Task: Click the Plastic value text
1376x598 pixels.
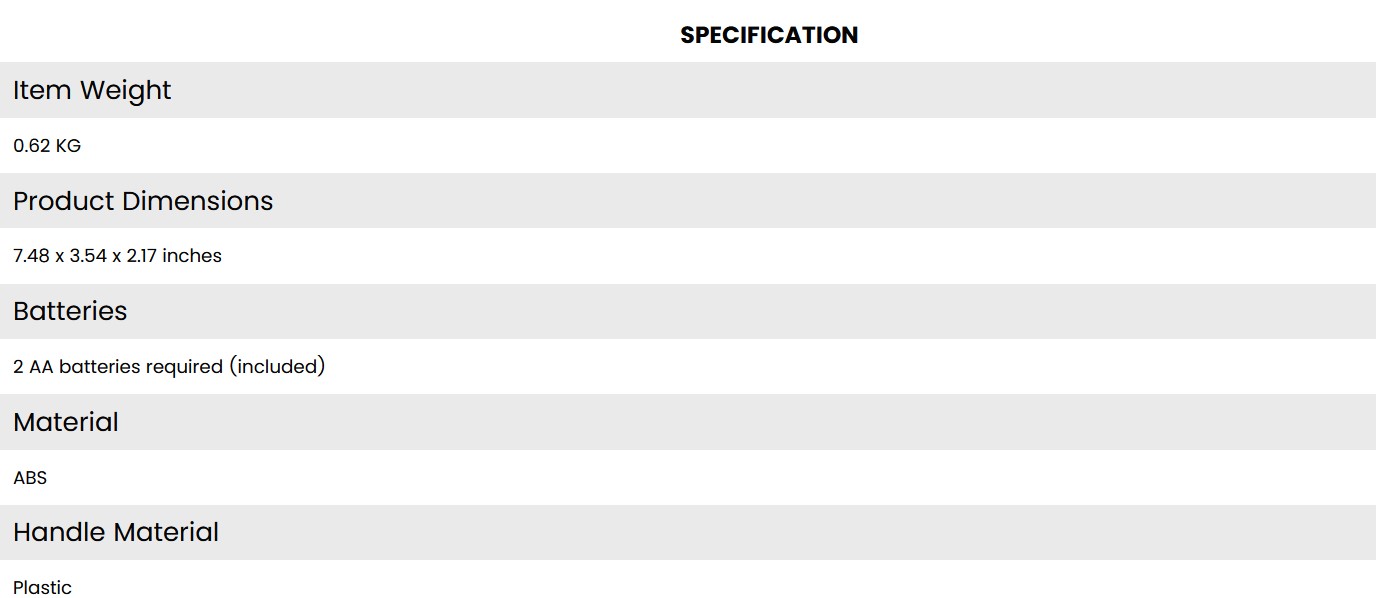Action: [x=42, y=587]
